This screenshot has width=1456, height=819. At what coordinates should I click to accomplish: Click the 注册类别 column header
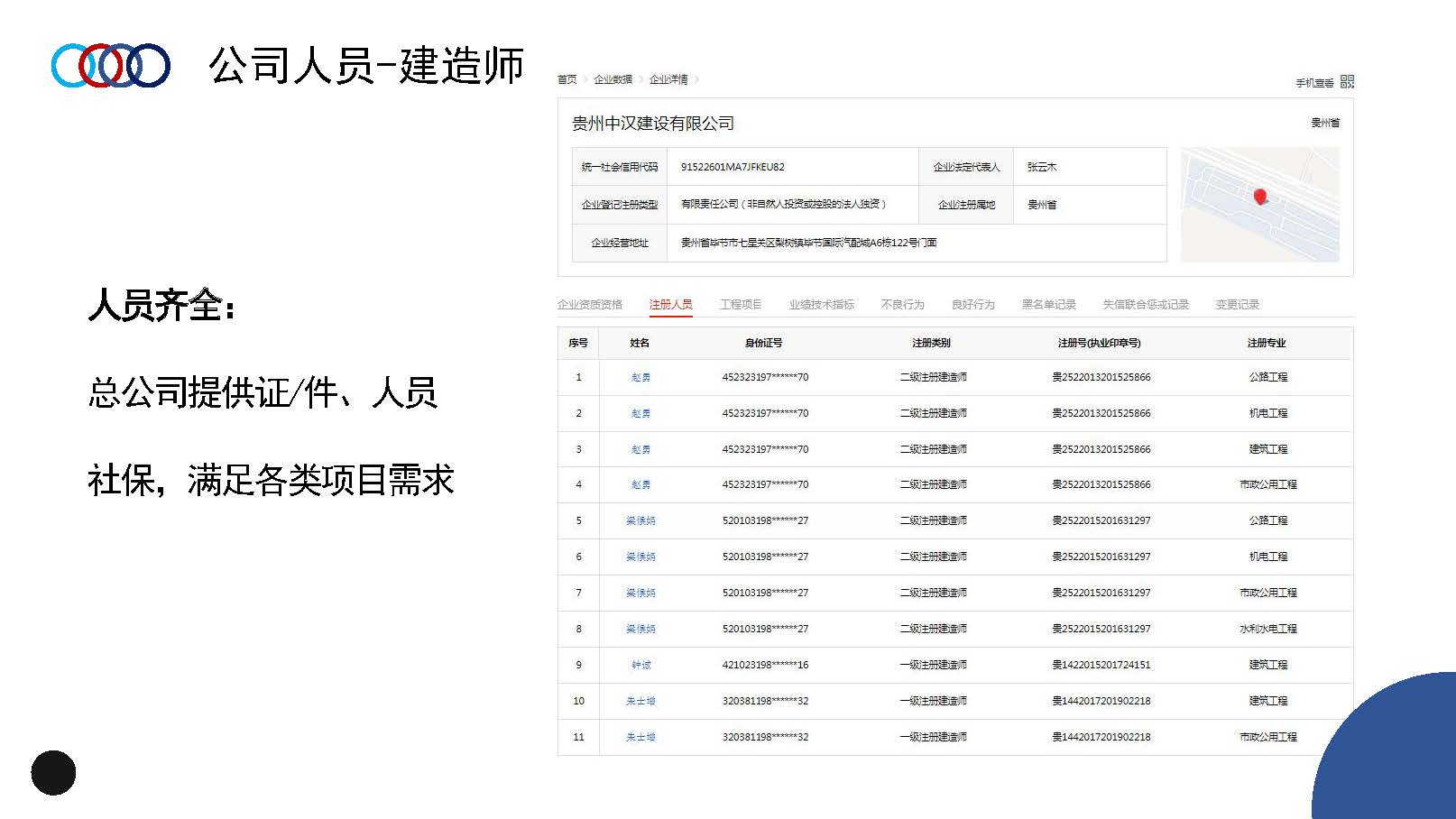[x=931, y=344]
